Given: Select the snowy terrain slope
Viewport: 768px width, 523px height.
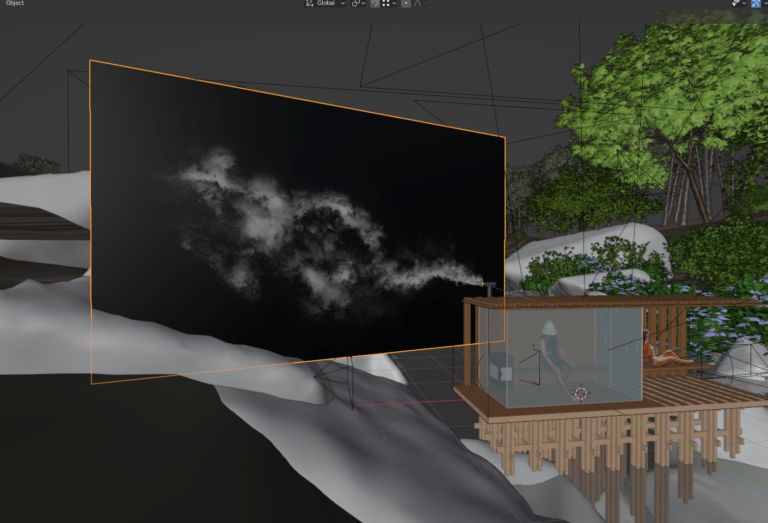Looking at the screenshot, I should pos(300,440).
